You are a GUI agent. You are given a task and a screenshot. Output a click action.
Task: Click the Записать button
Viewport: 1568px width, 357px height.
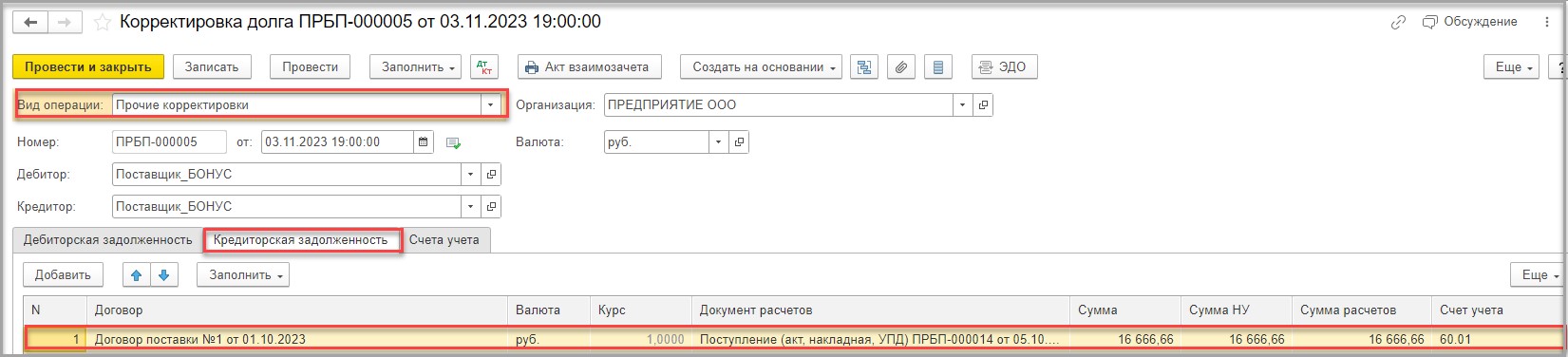click(x=212, y=67)
